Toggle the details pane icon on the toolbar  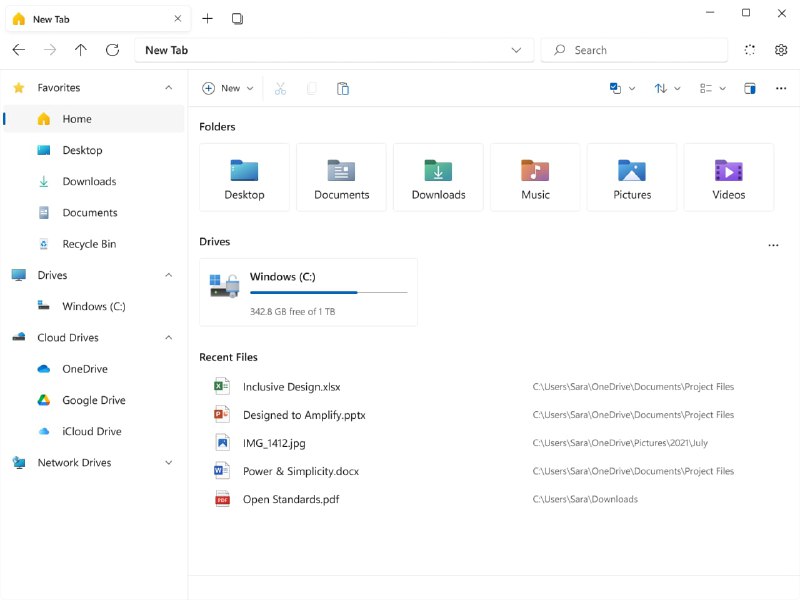[749, 88]
